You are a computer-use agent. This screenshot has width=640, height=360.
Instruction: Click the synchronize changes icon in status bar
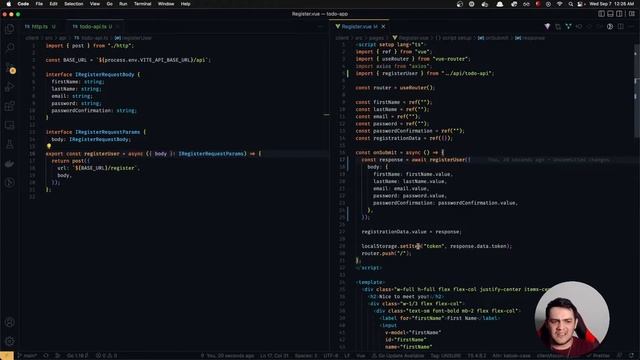tap(46, 356)
